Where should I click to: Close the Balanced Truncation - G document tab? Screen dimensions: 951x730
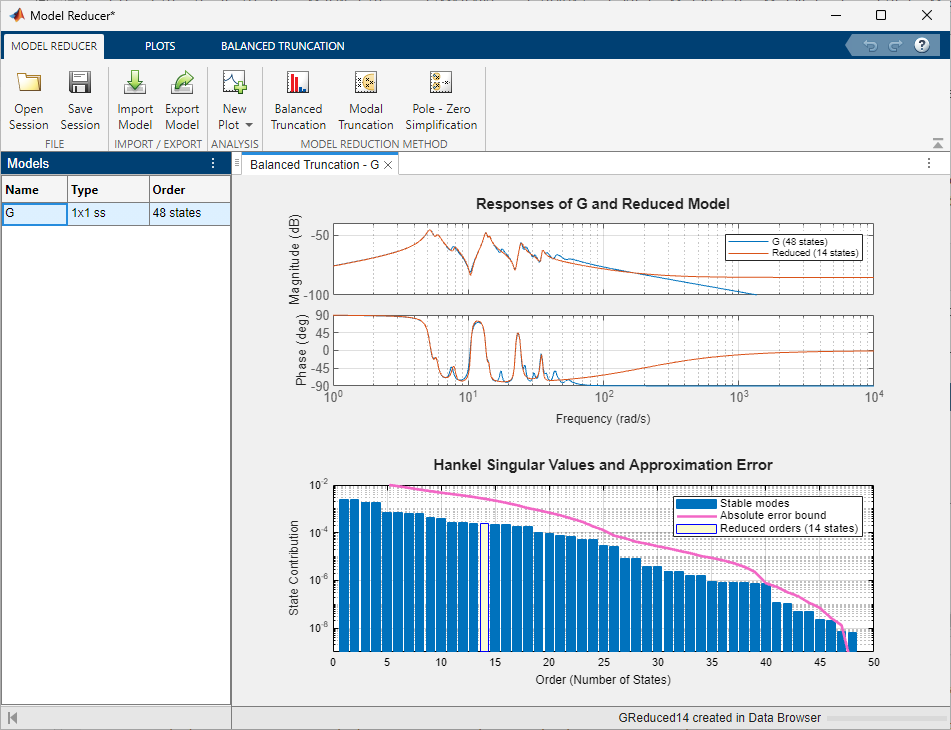[389, 165]
